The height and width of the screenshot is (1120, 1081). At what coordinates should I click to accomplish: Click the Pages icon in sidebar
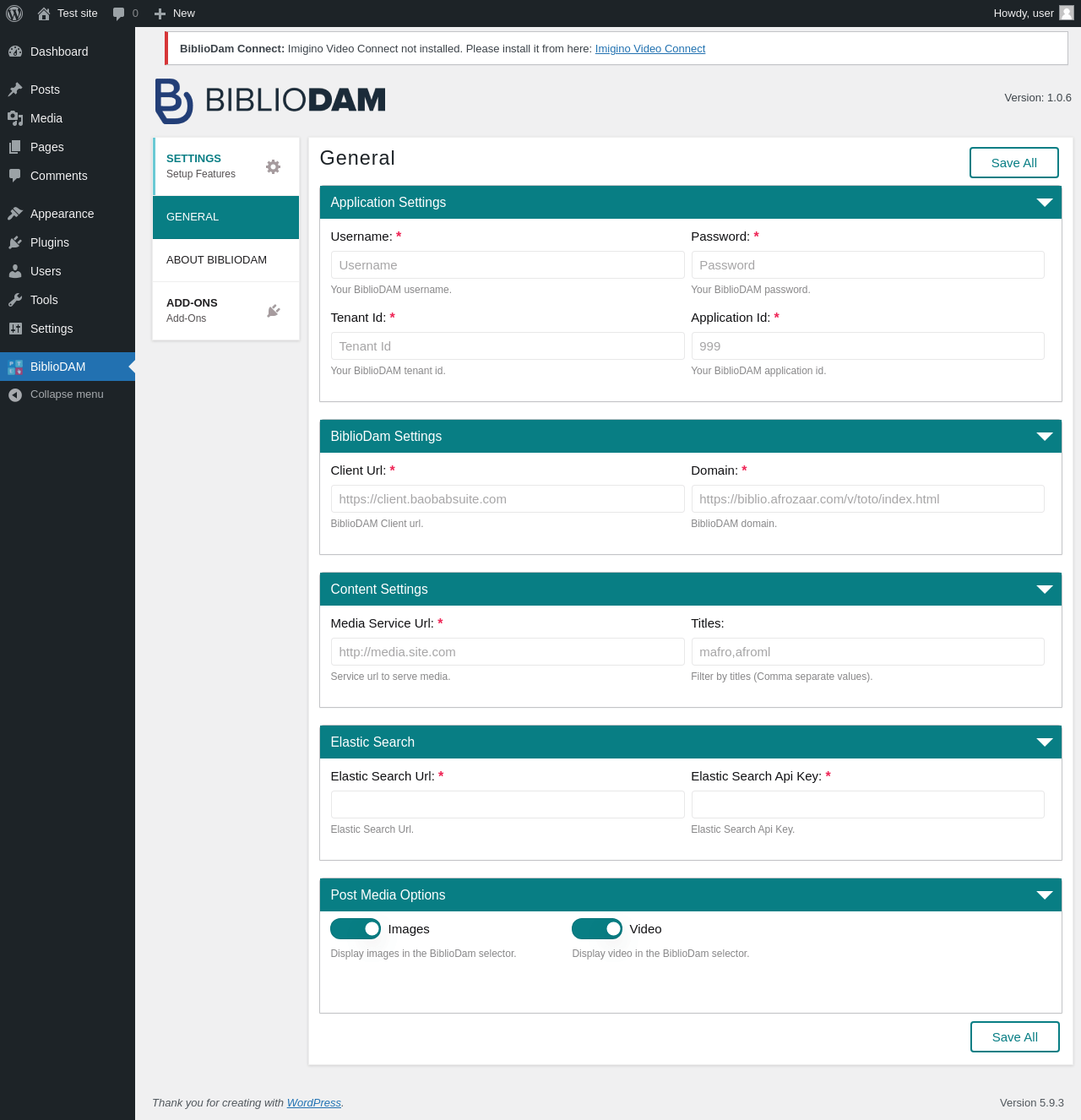(x=15, y=147)
